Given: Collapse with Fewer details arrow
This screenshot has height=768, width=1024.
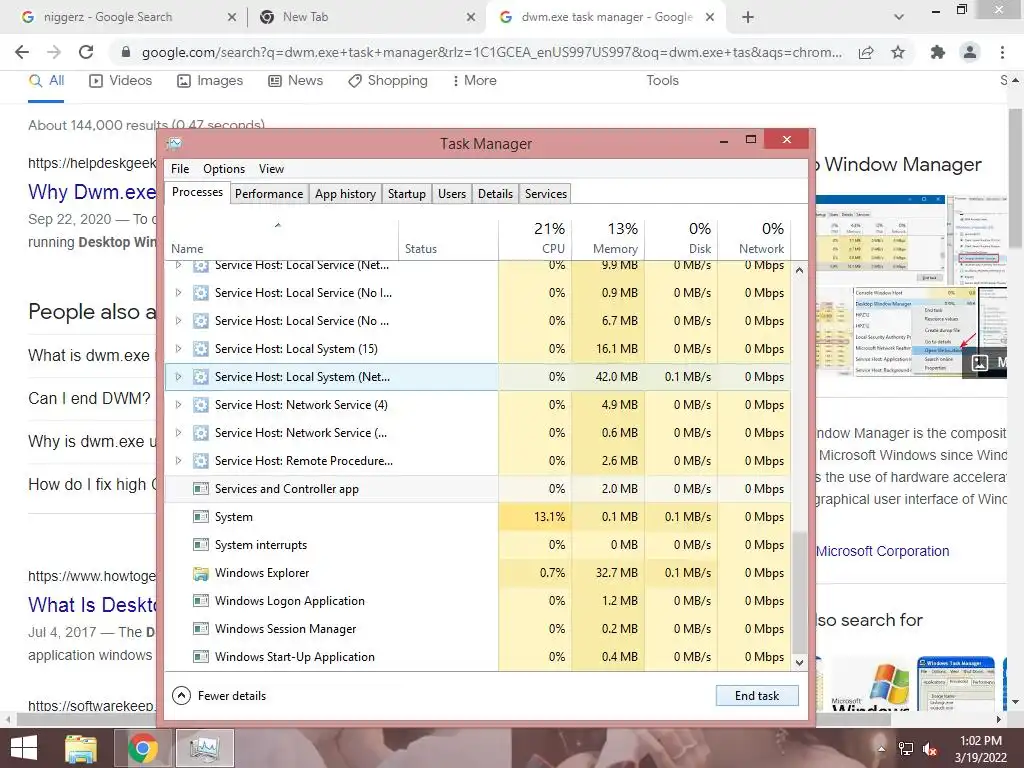Looking at the screenshot, I should 182,696.
